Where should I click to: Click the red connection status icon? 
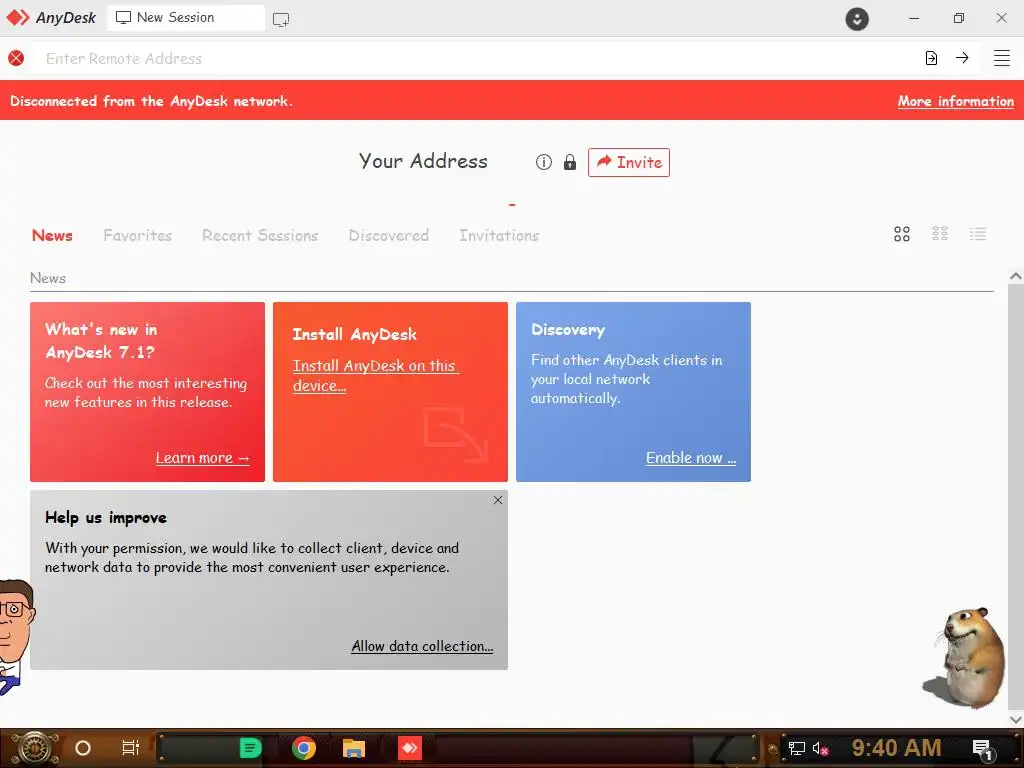pos(16,58)
